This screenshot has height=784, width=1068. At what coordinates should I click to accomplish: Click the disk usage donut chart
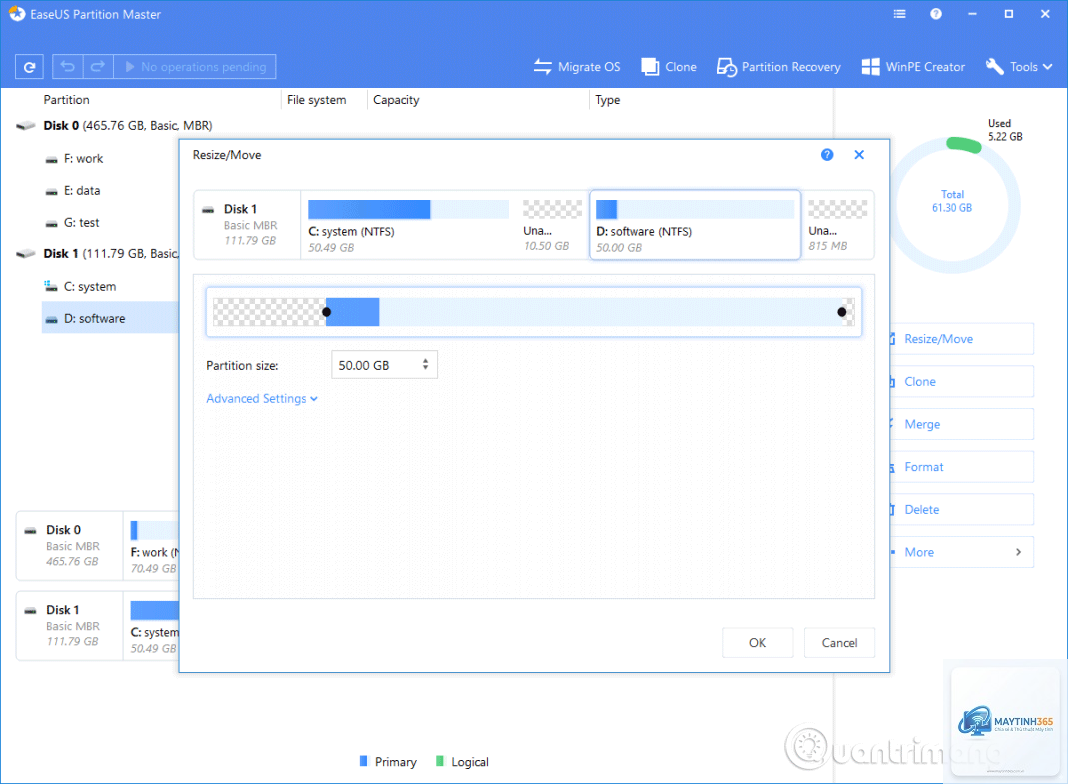(x=953, y=203)
